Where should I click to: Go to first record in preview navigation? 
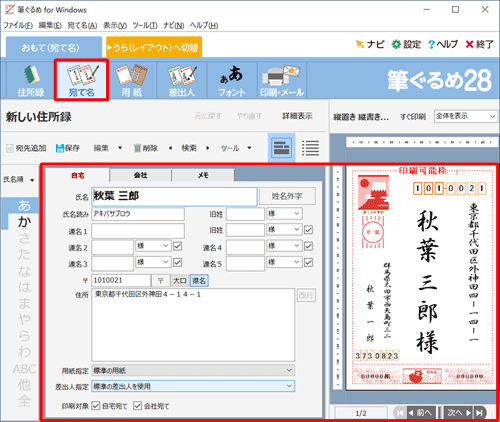point(400,413)
